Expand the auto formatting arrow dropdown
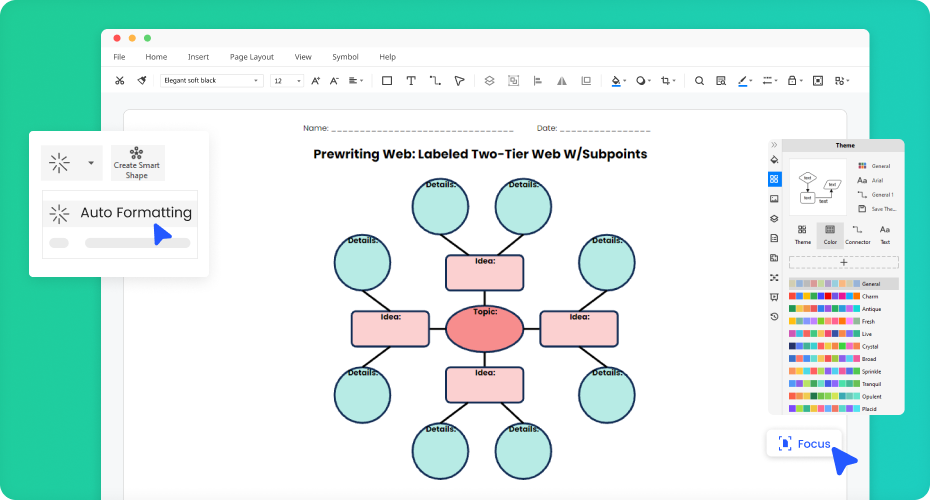930x500 pixels. pyautogui.click(x=91, y=162)
